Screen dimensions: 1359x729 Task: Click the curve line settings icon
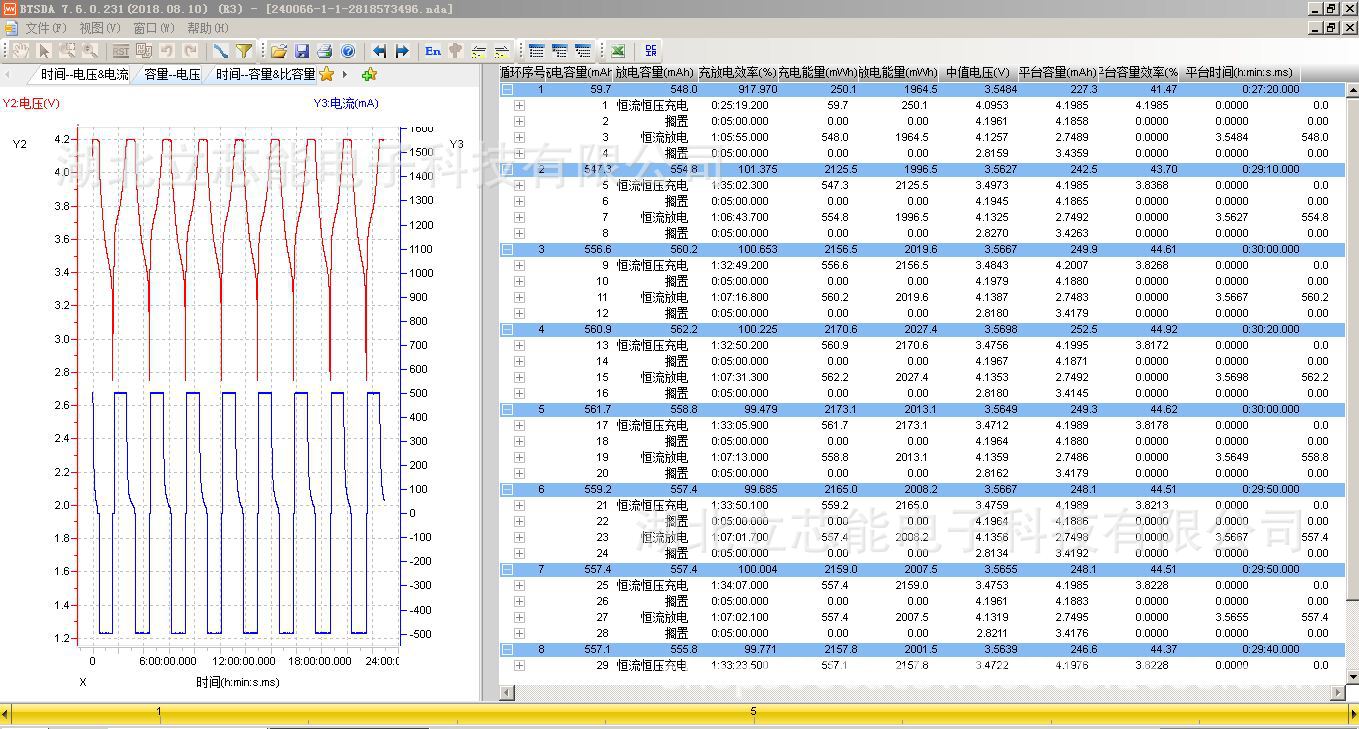tap(221, 50)
